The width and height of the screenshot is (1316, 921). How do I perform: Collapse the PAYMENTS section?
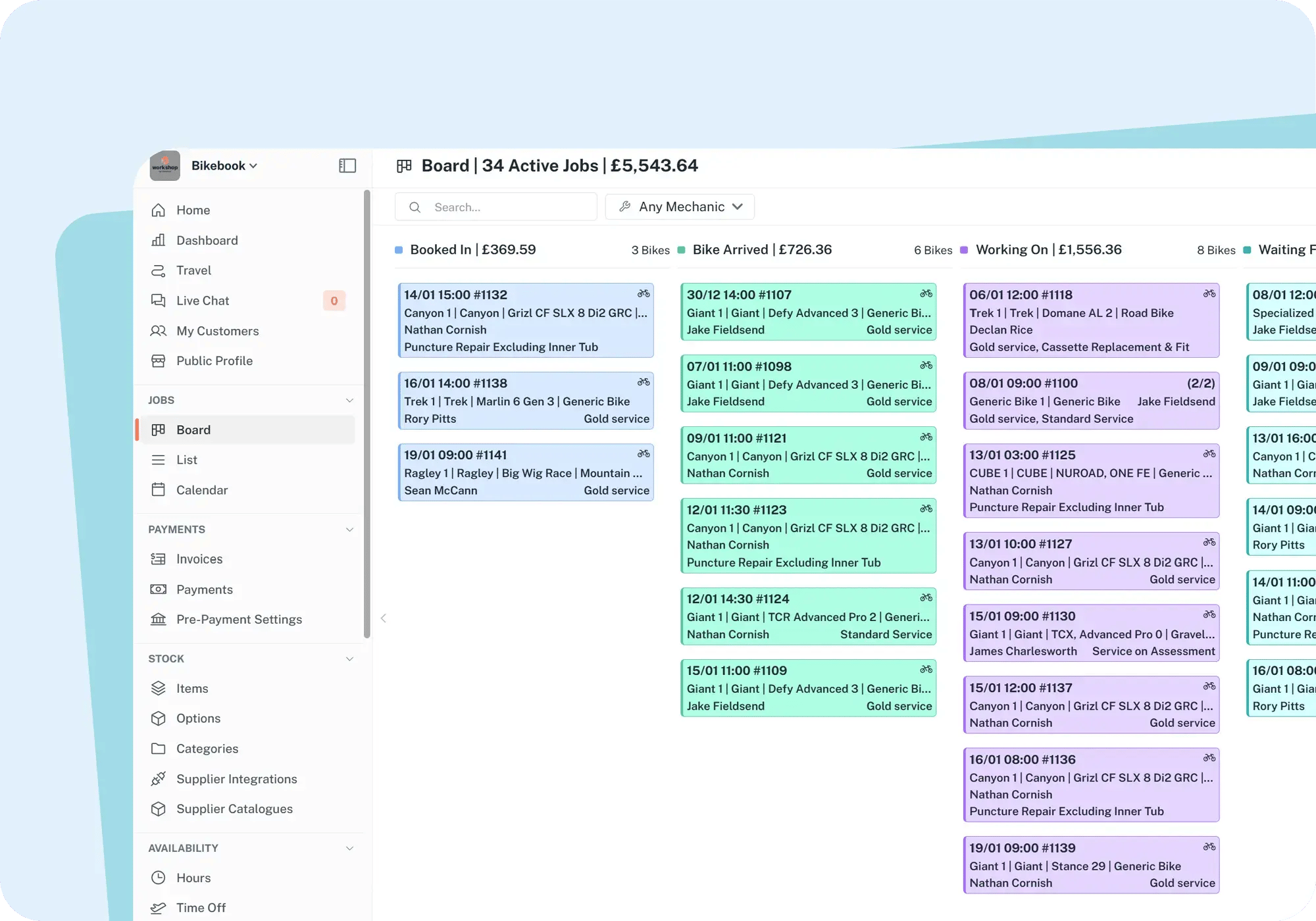coord(349,530)
